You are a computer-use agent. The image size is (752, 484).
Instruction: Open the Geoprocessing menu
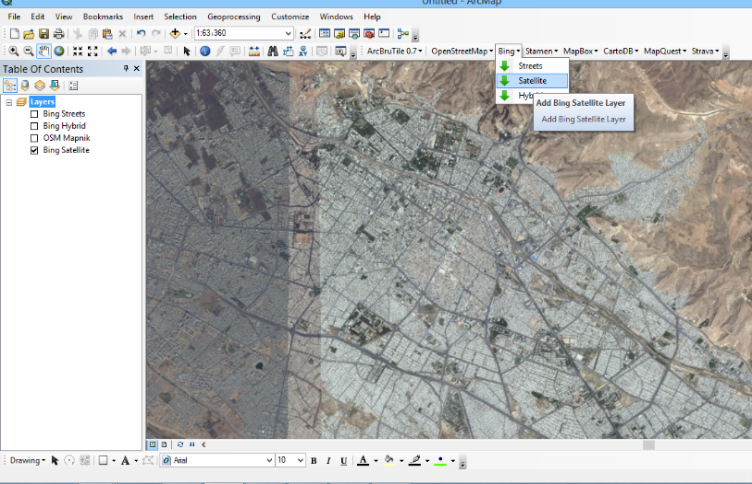234,16
